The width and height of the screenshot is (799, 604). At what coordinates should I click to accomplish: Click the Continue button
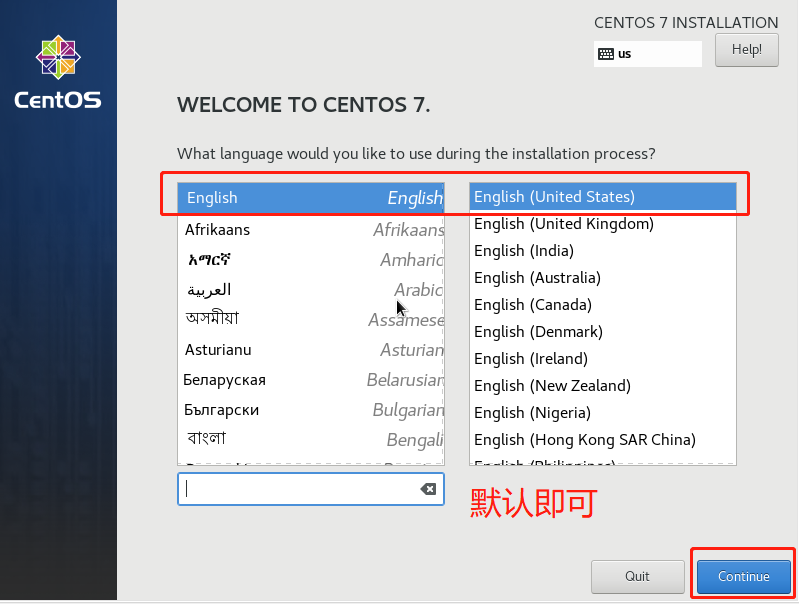pyautogui.click(x=743, y=576)
